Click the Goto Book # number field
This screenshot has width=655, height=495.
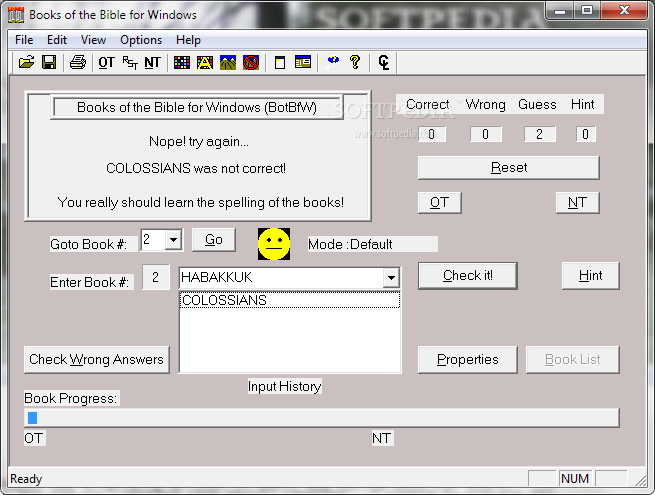click(153, 240)
